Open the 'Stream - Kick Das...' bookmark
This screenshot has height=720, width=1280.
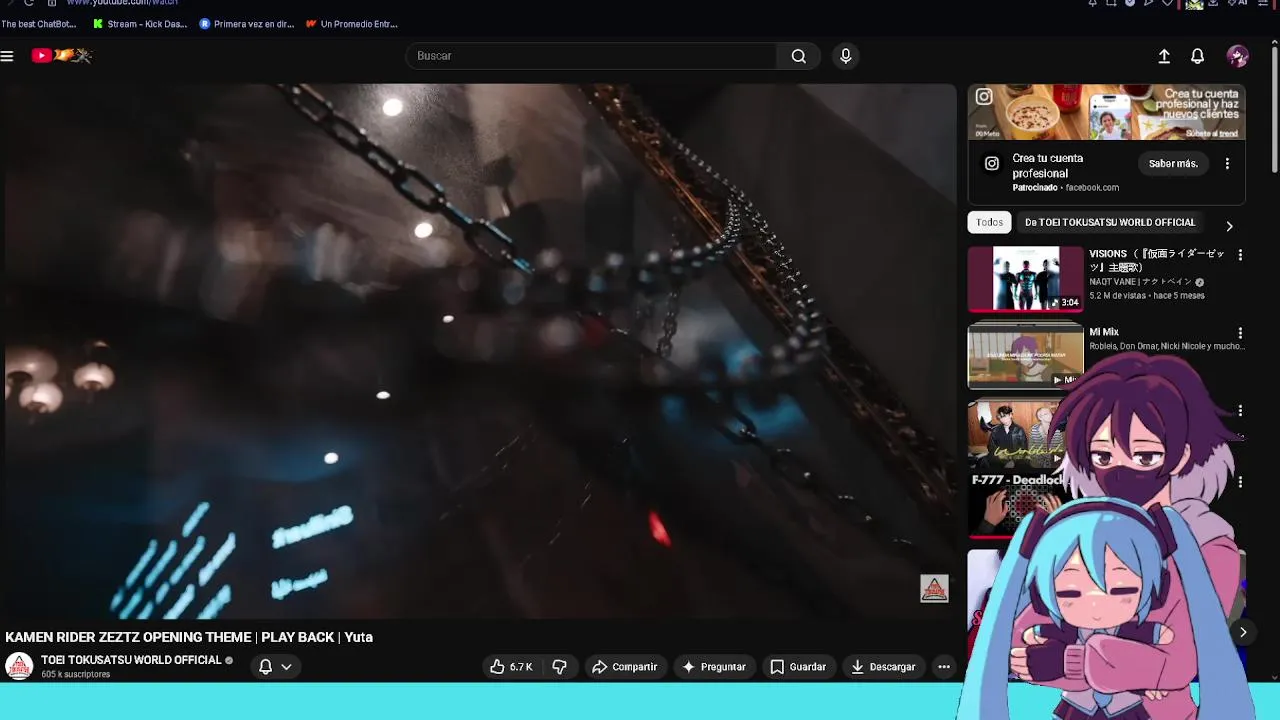coord(140,24)
